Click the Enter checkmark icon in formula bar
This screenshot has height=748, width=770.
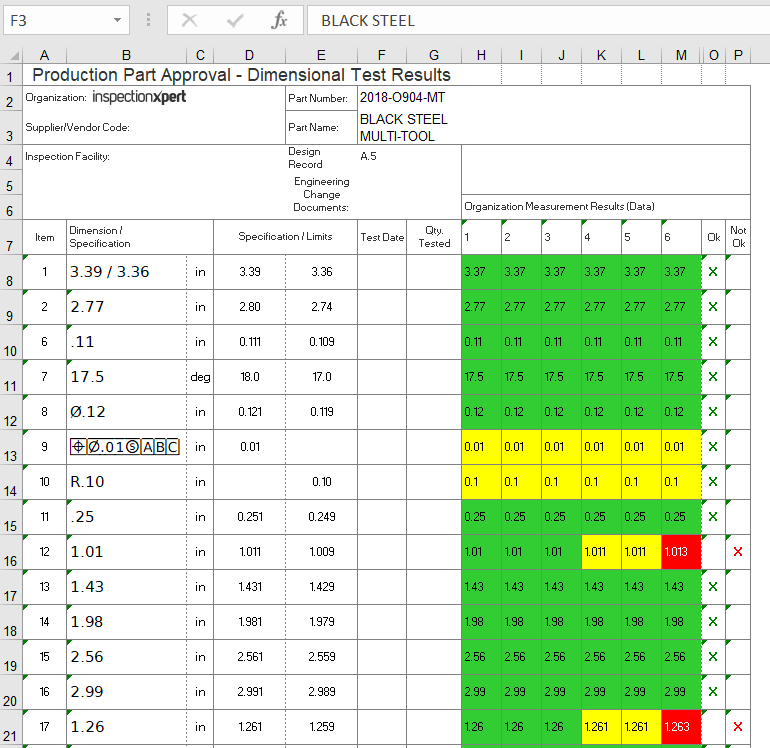pos(236,20)
